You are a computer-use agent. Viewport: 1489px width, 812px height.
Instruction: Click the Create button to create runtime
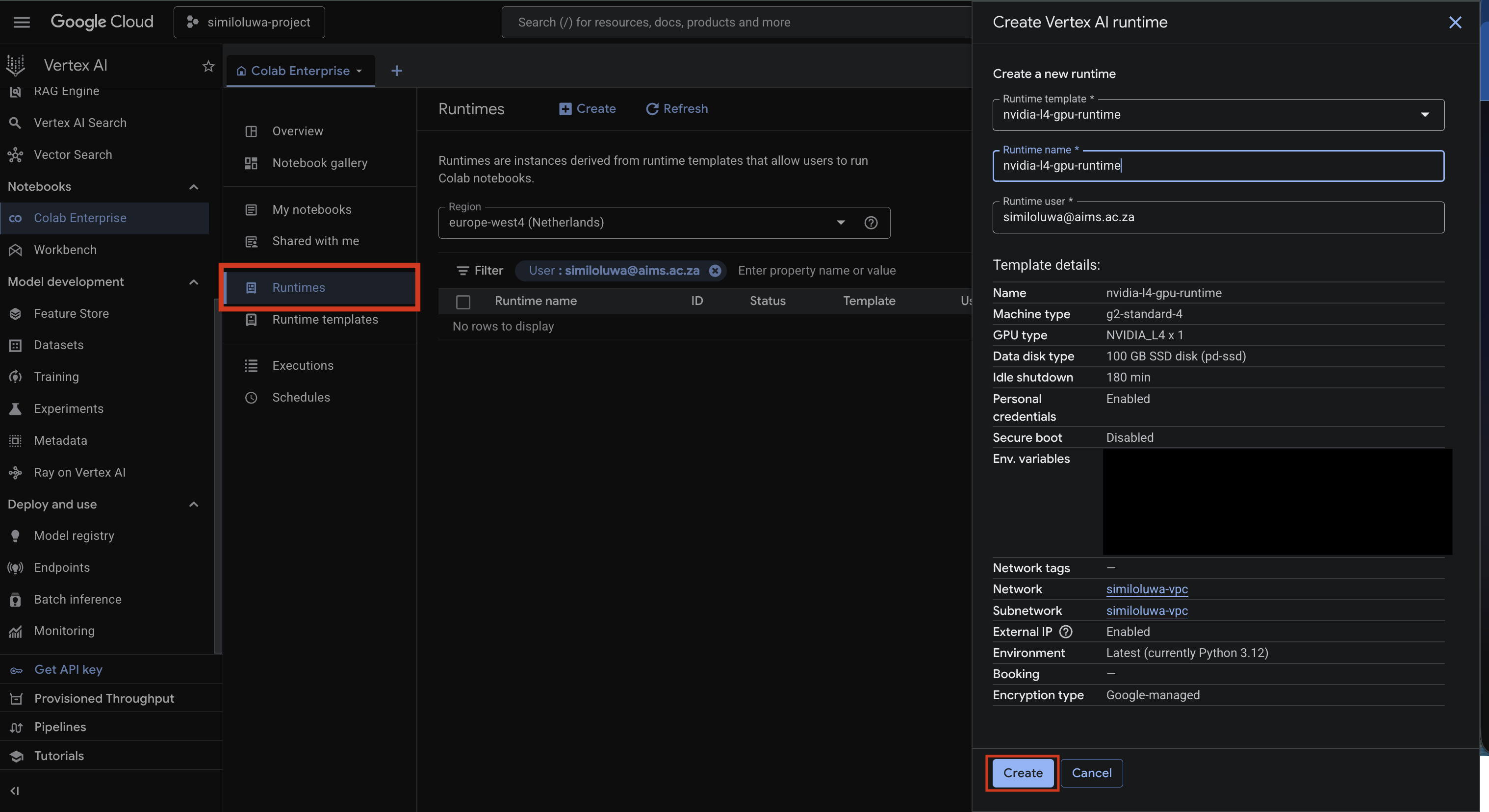(x=1022, y=773)
